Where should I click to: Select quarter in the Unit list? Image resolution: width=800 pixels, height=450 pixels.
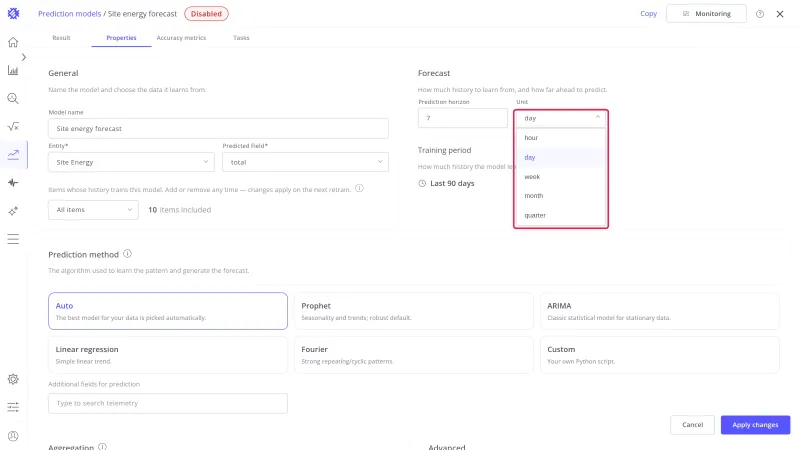[x=561, y=215]
